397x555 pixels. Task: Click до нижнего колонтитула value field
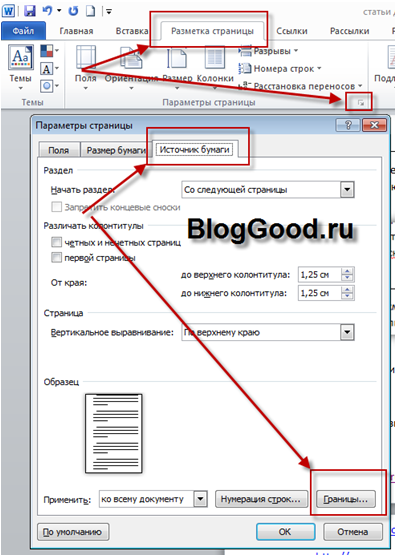320,293
